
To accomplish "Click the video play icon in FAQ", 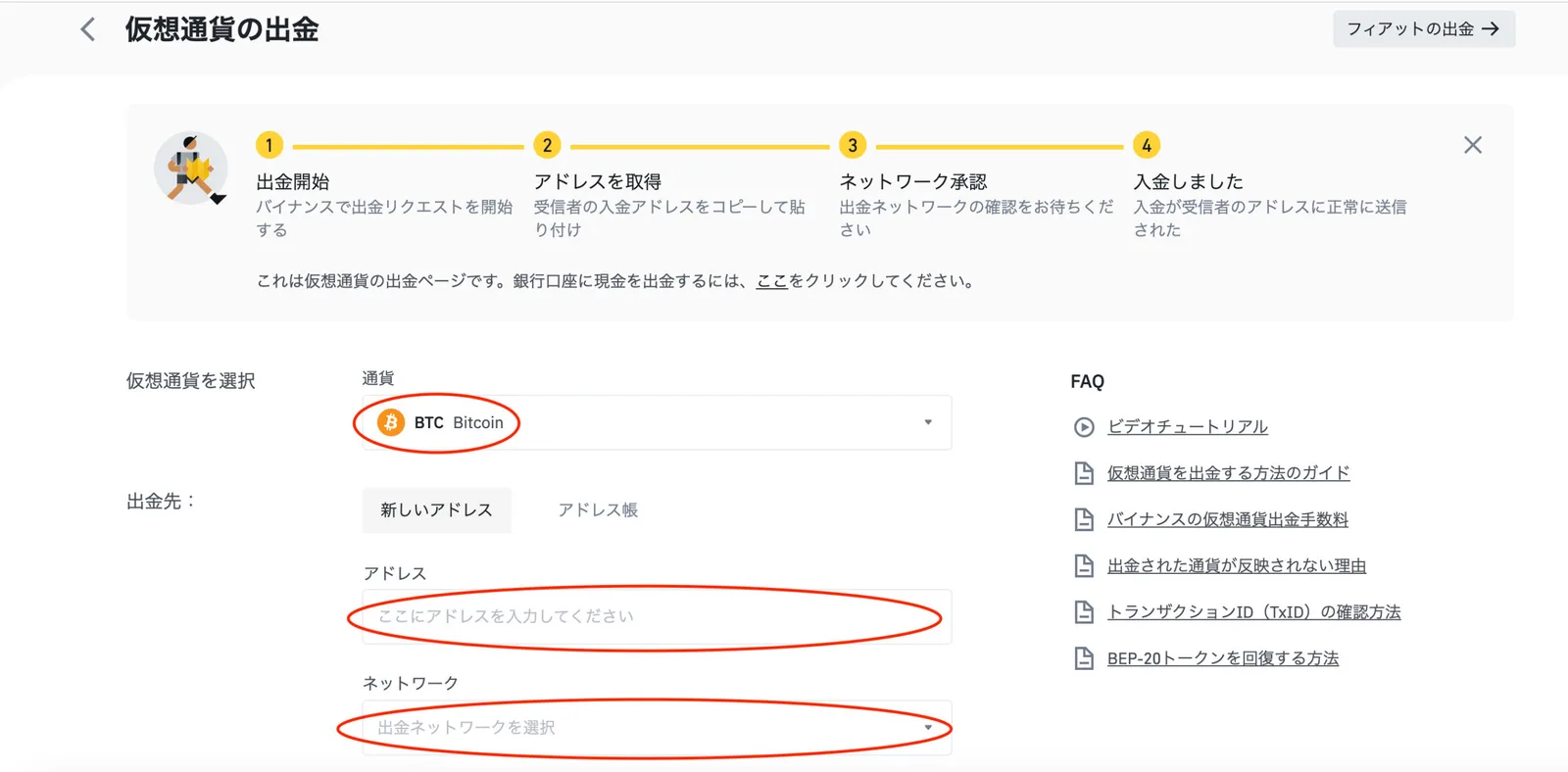I will click(1084, 427).
